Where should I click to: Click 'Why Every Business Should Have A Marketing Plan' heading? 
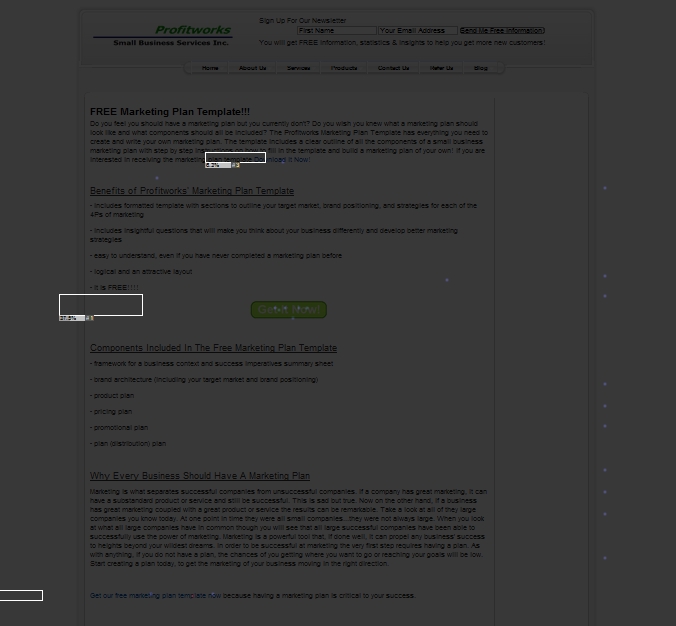coord(200,476)
